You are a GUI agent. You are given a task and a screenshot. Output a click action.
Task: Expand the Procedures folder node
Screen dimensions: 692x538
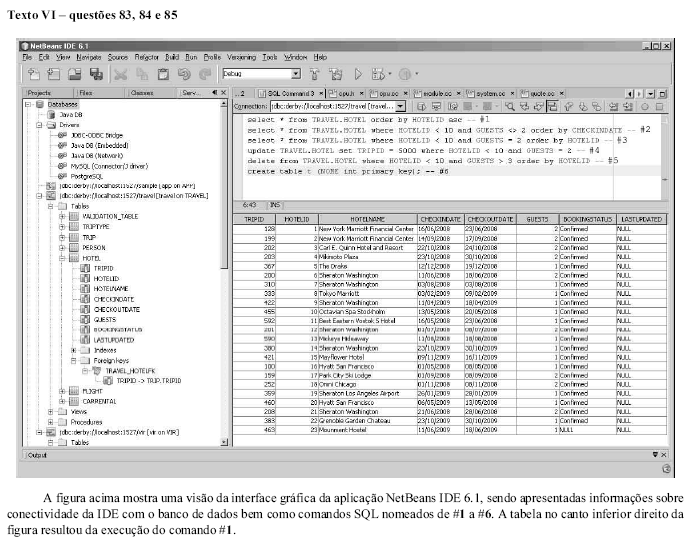pyautogui.click(x=51, y=422)
